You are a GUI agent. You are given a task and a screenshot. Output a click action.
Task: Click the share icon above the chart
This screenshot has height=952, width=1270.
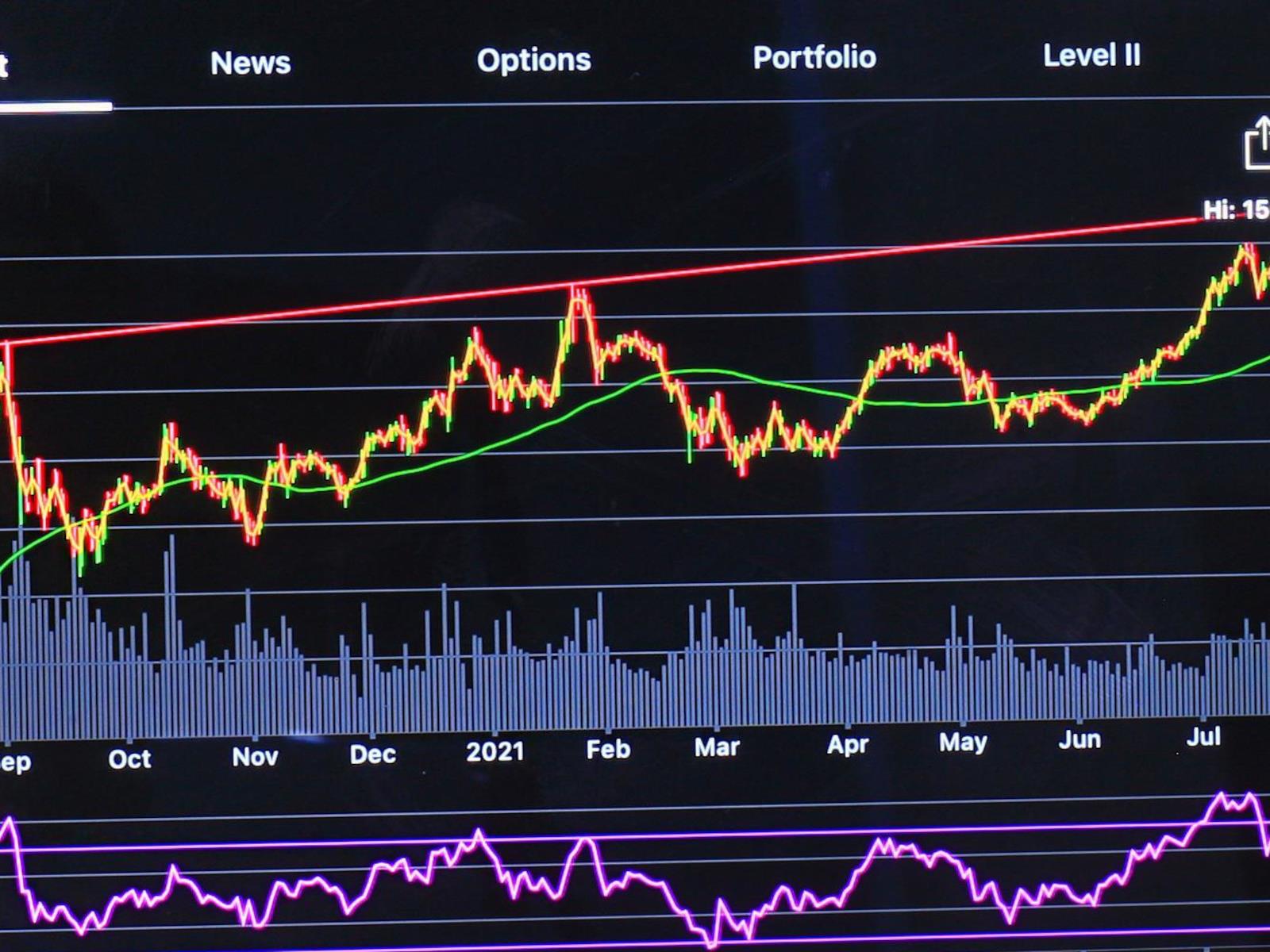1256,143
